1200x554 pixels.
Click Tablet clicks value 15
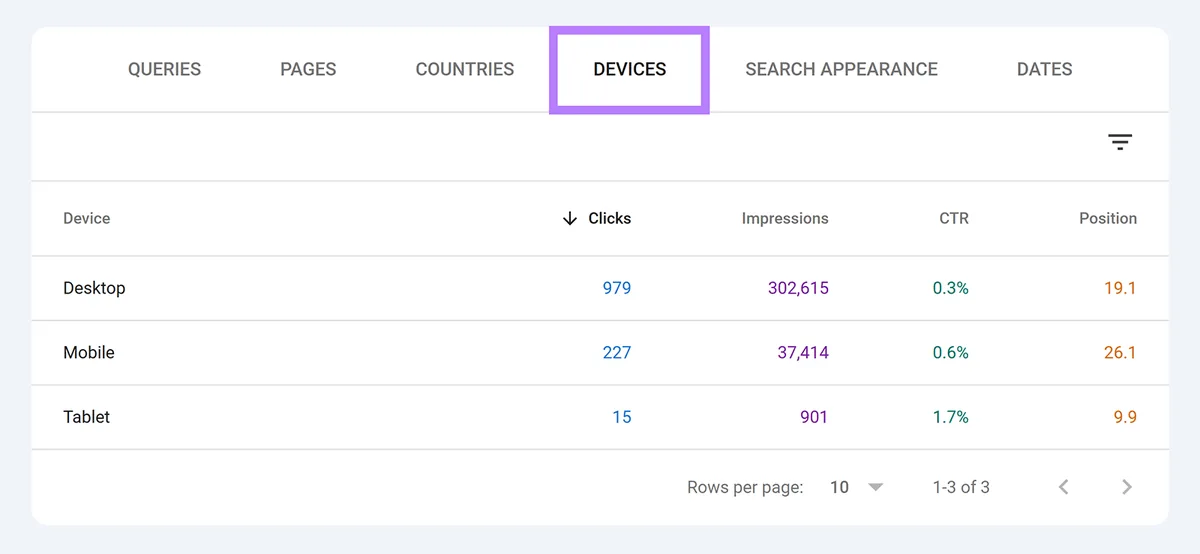point(622,416)
